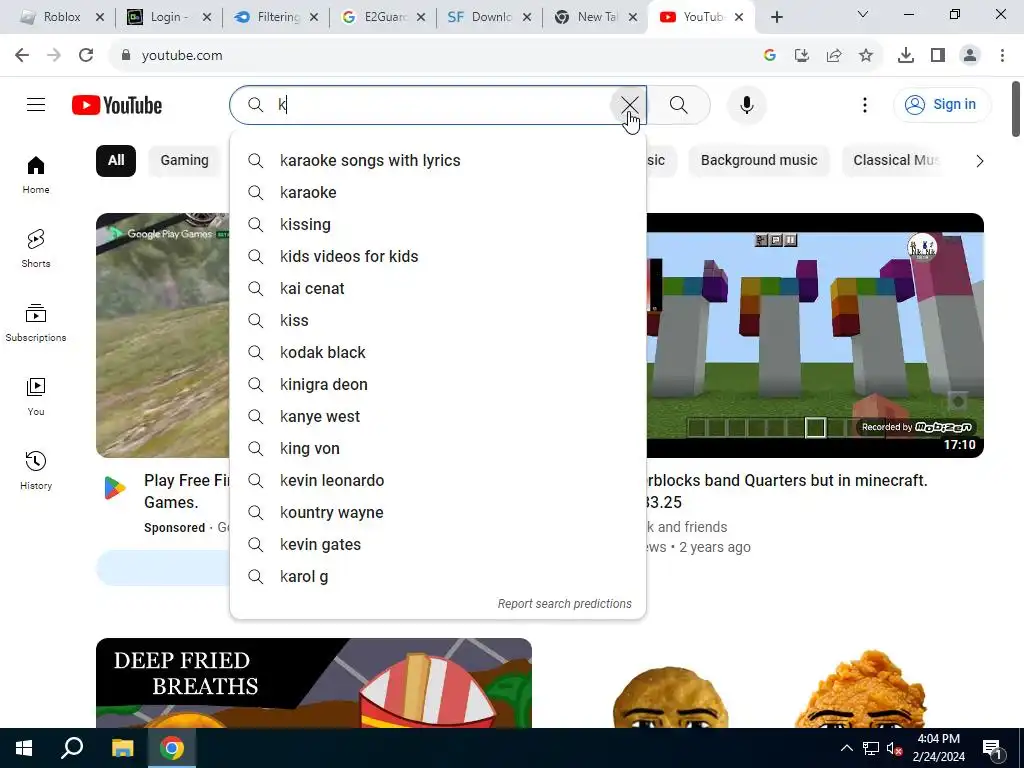The width and height of the screenshot is (1024, 768).
Task: Click the install app icon in address bar
Action: pos(802,56)
